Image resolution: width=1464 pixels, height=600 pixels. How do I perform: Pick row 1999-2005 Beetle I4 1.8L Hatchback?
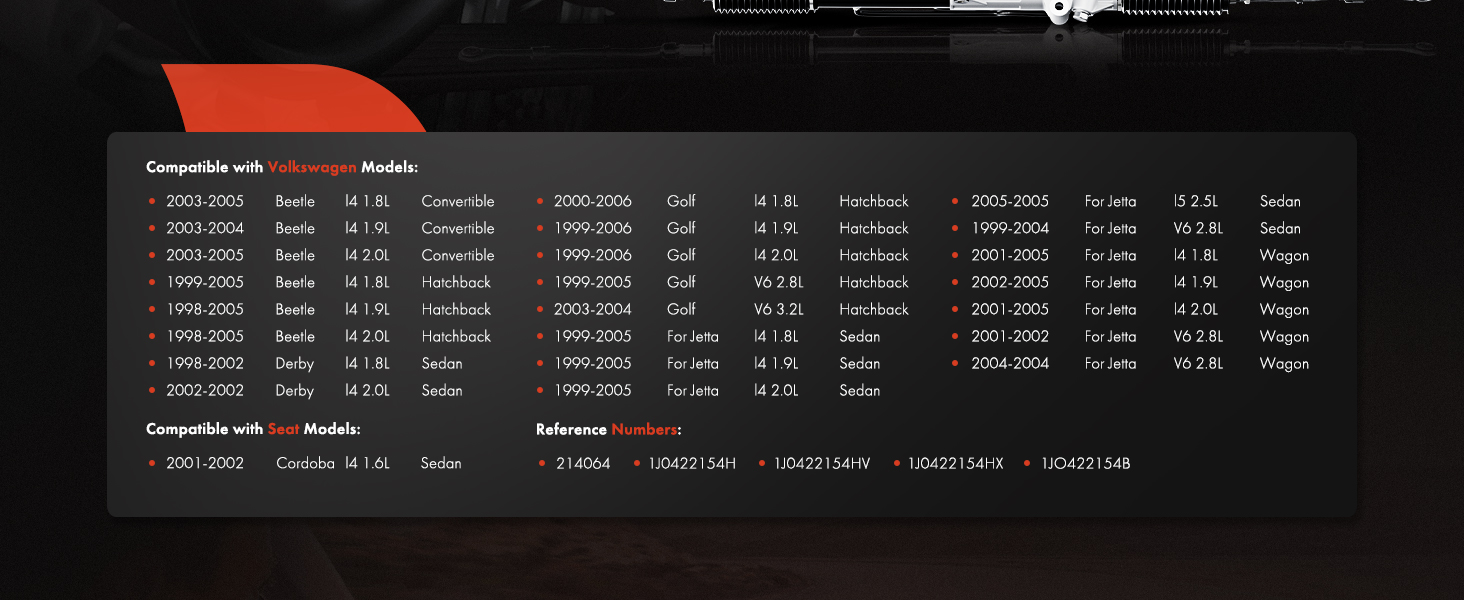click(x=320, y=282)
